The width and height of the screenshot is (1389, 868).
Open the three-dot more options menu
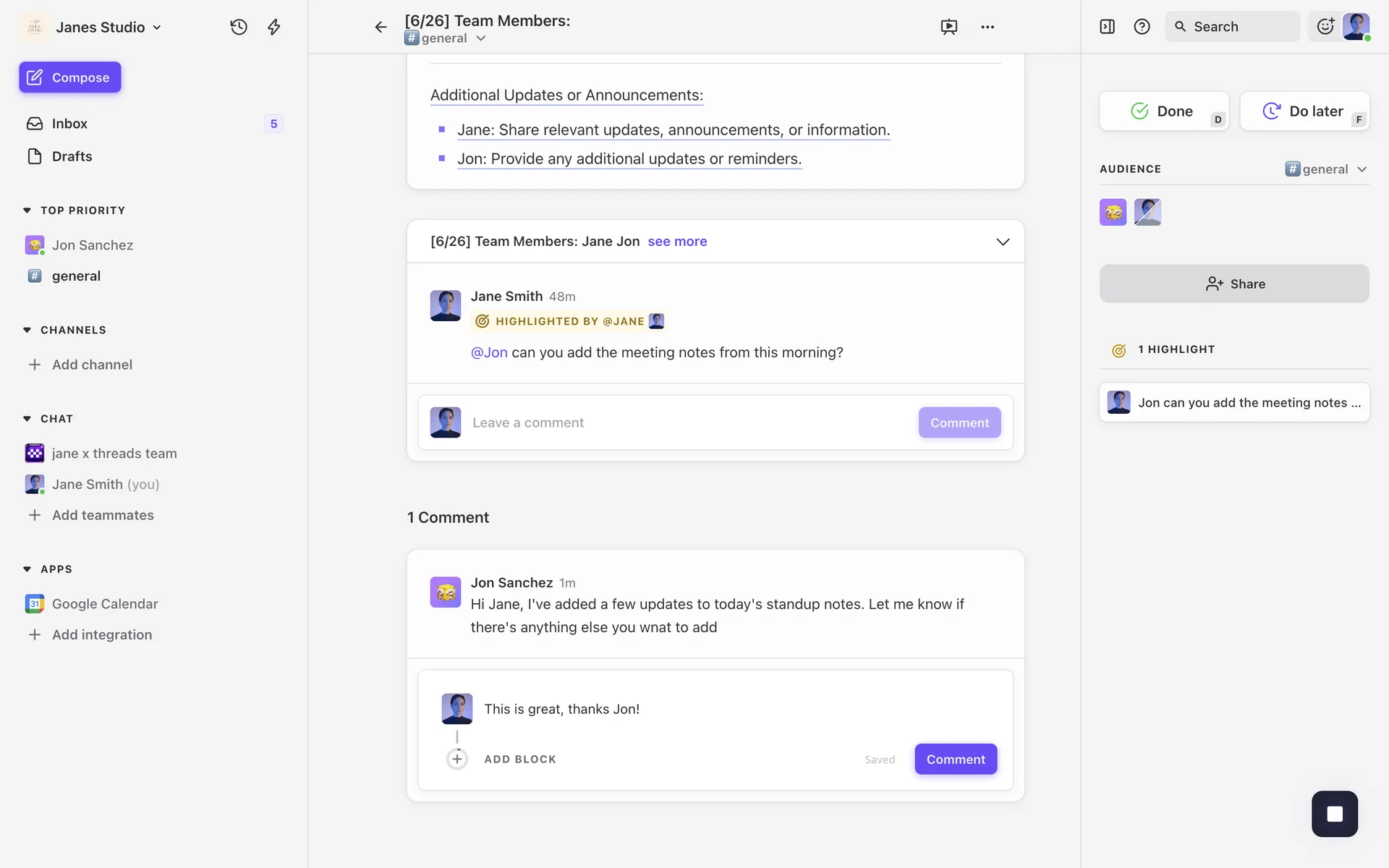(987, 27)
